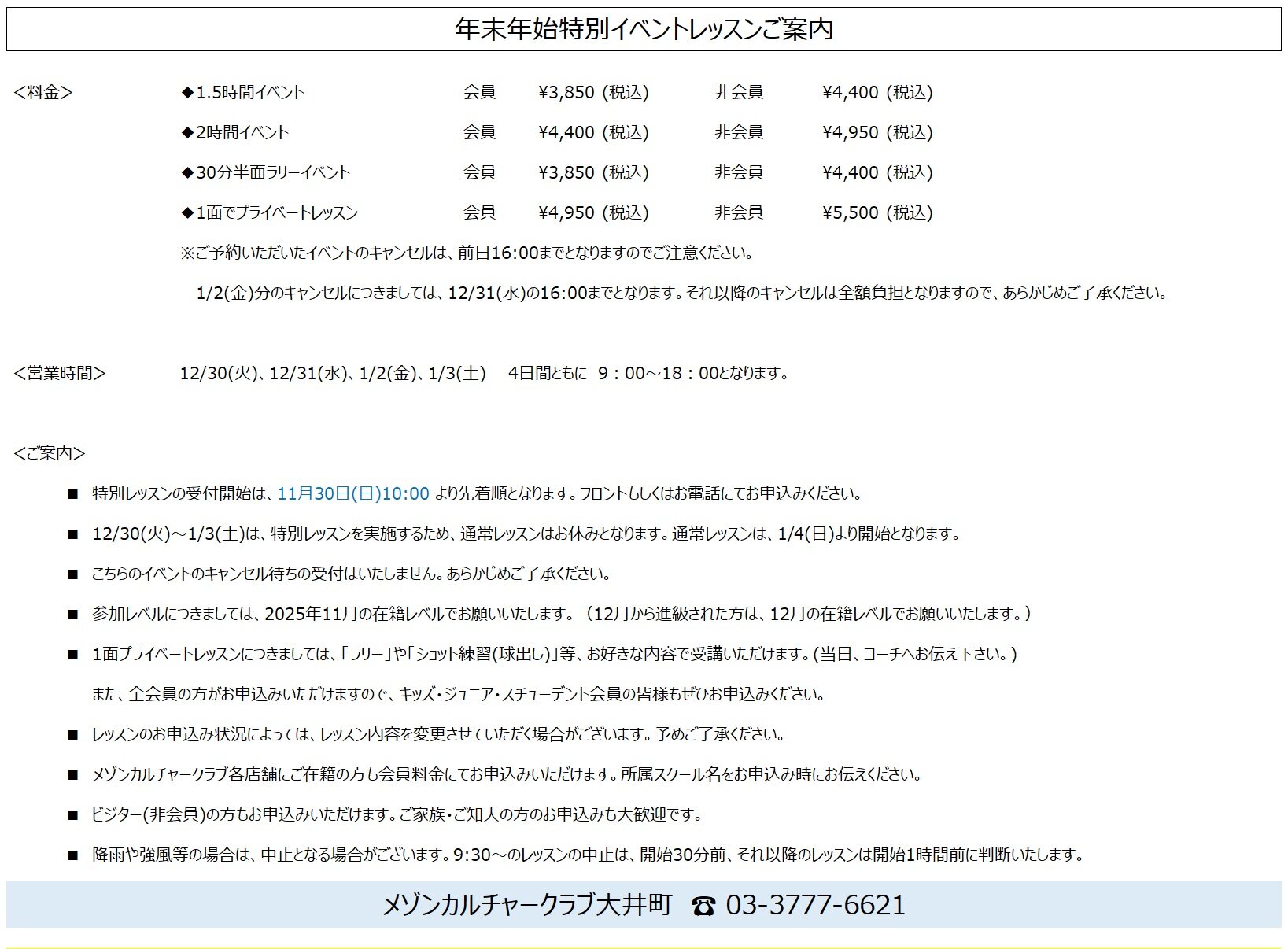The height and width of the screenshot is (949, 1288).
Task: Select the diamond bullet before 1面でプライベートレッスン
Action: point(187,212)
